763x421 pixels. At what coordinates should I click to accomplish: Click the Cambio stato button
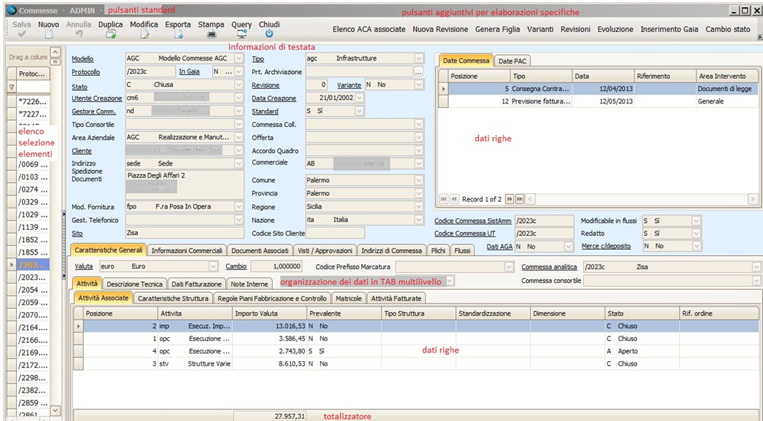(x=727, y=29)
